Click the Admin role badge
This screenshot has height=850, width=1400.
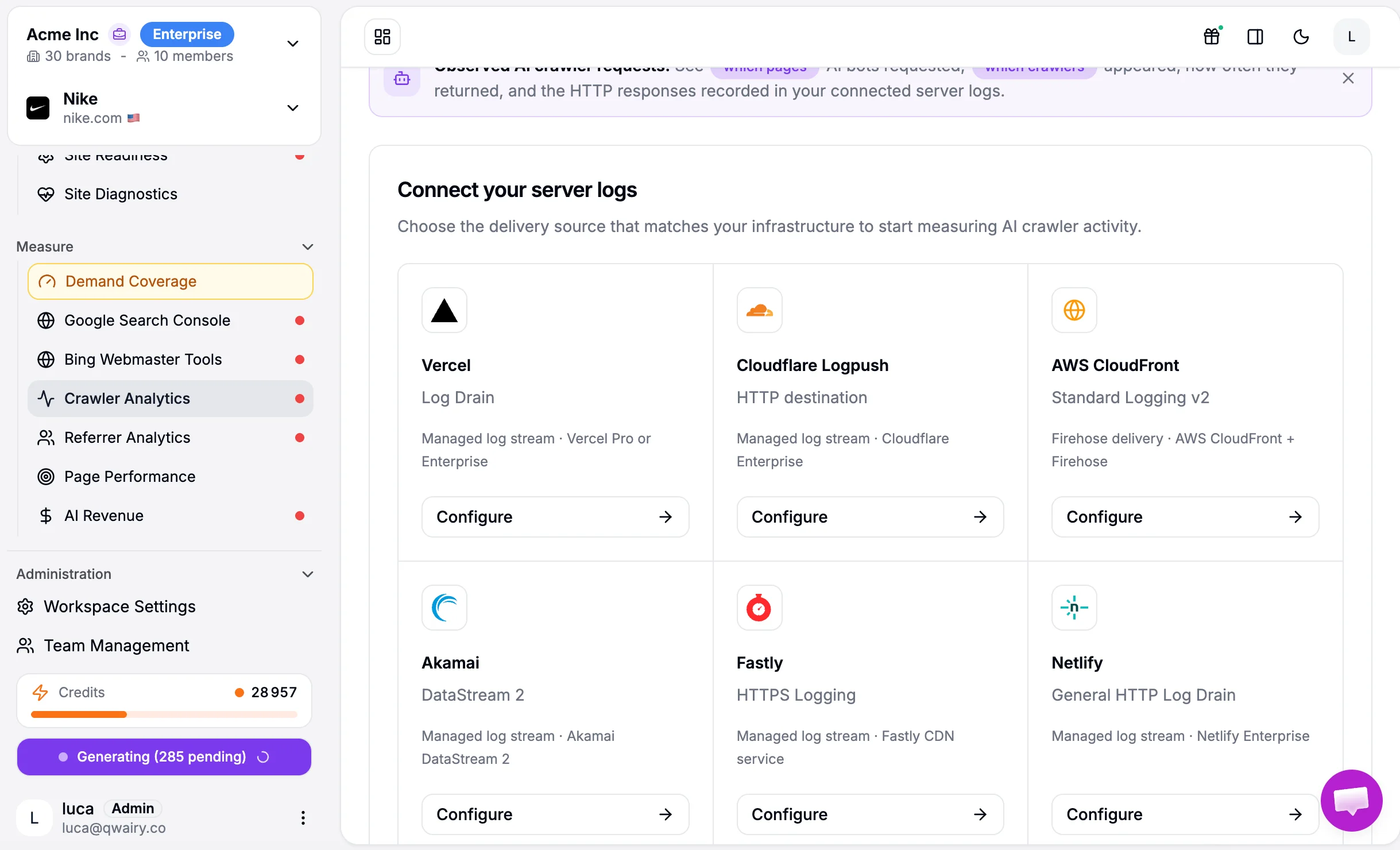[133, 809]
